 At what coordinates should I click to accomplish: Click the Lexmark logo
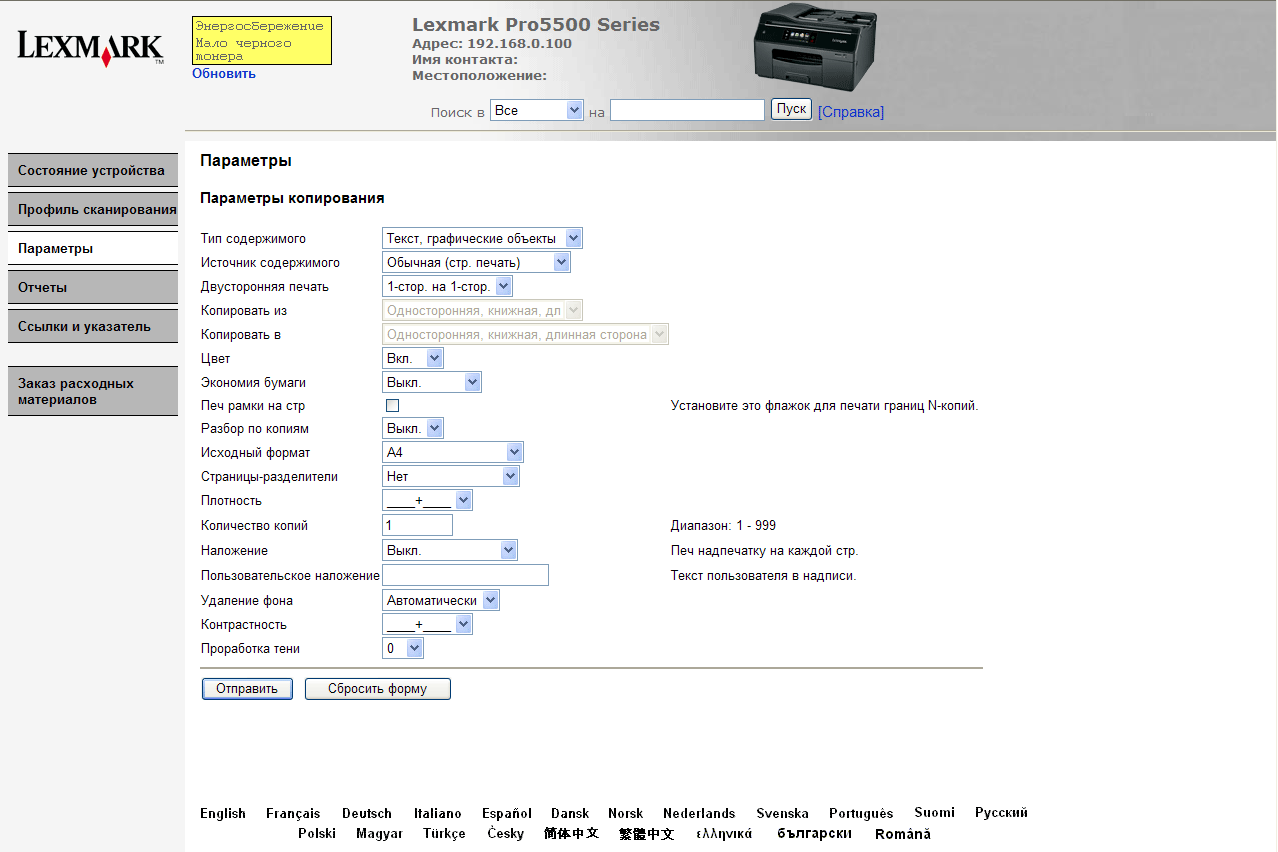tap(91, 48)
